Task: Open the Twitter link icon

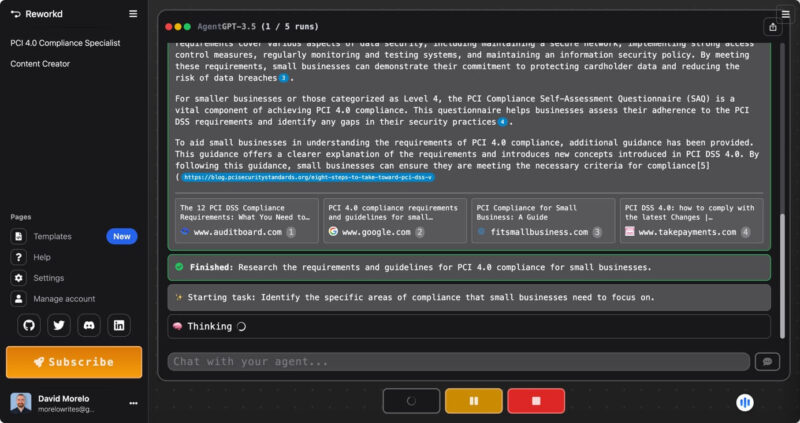Action: coord(59,326)
